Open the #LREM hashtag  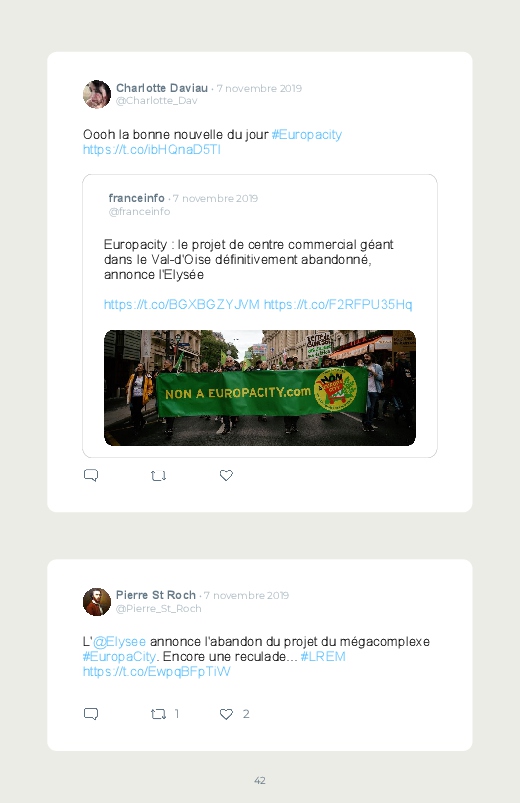click(323, 657)
